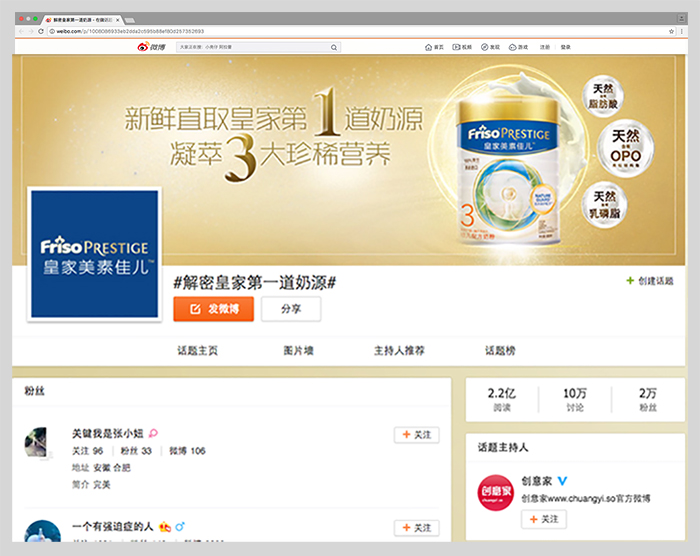Click the 分享 share button
The image size is (700, 556).
tap(291, 309)
